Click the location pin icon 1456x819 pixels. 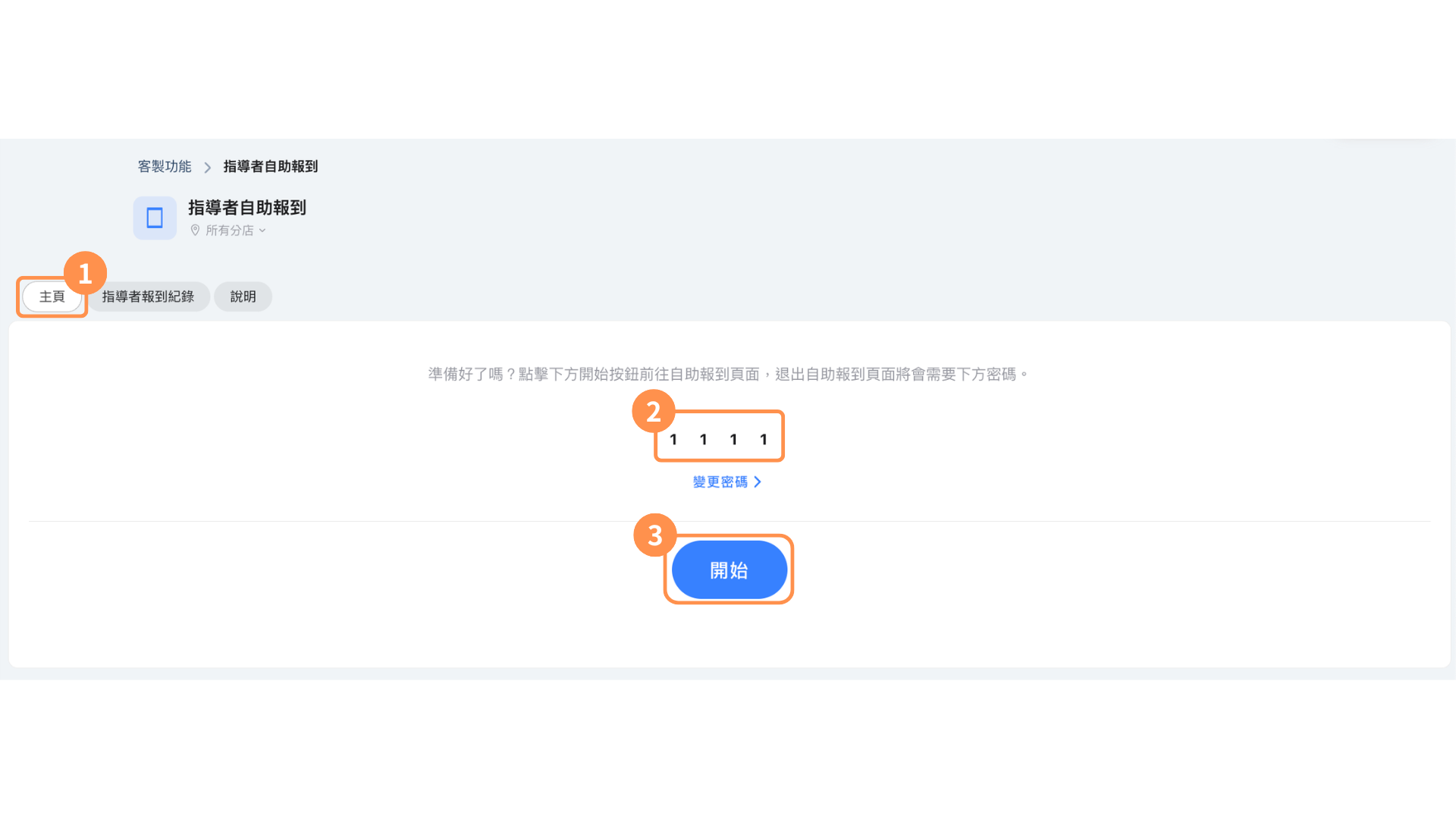click(195, 230)
